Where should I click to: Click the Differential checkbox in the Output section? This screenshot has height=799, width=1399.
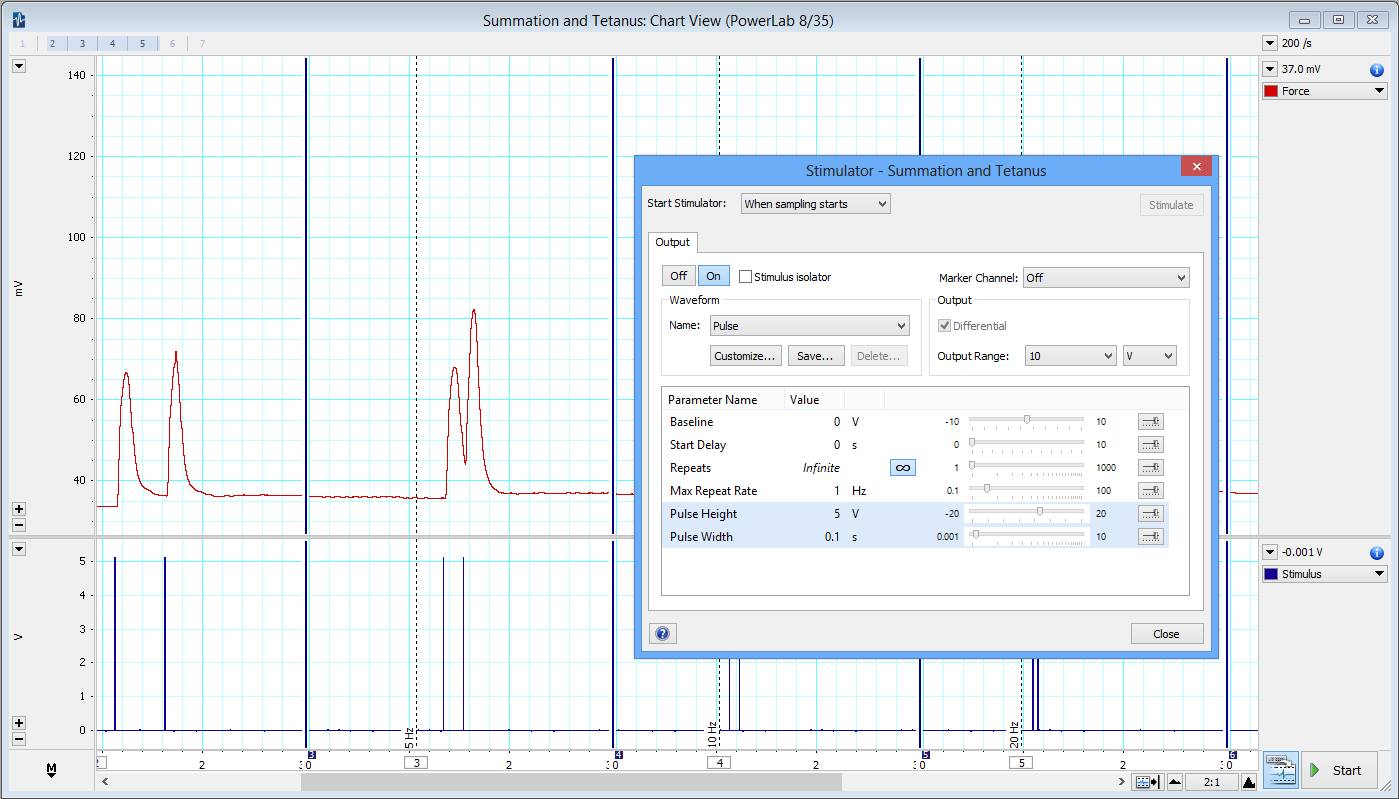[945, 325]
